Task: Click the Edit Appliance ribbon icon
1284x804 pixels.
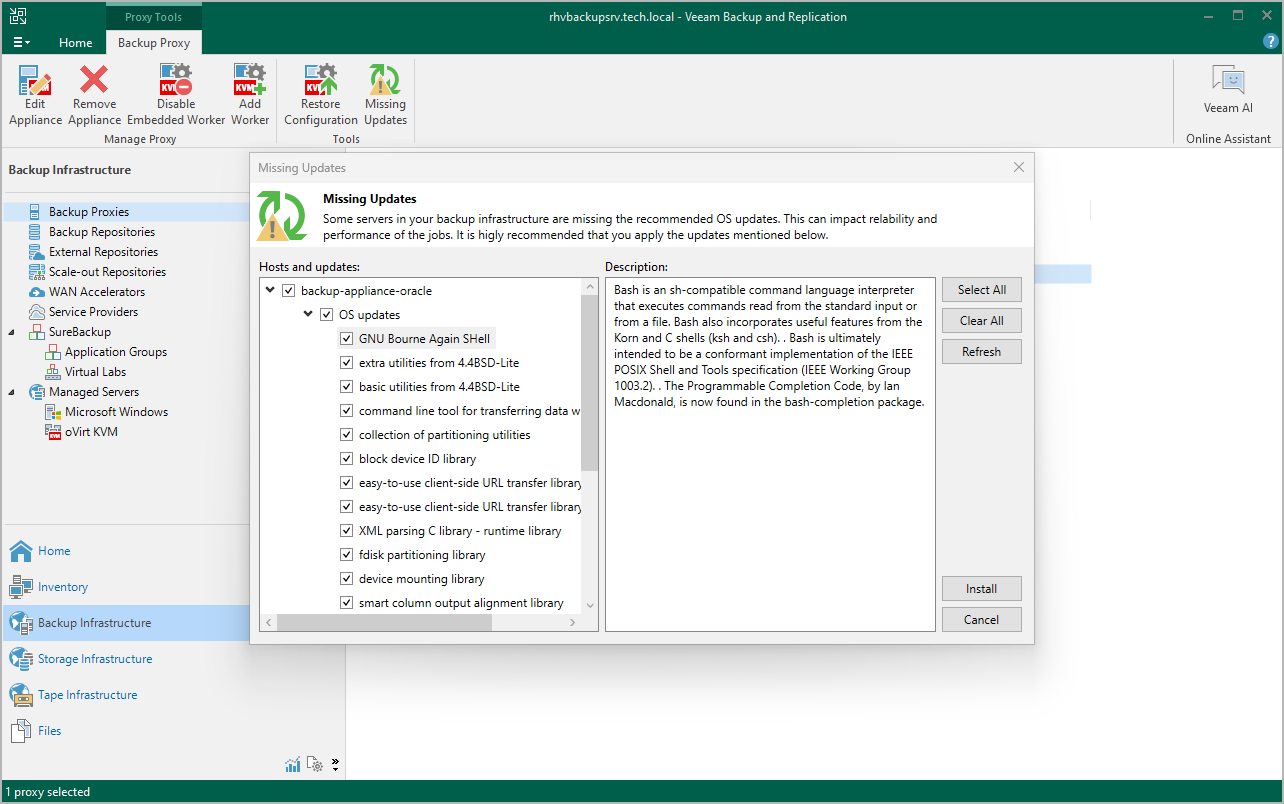Action: click(x=35, y=96)
